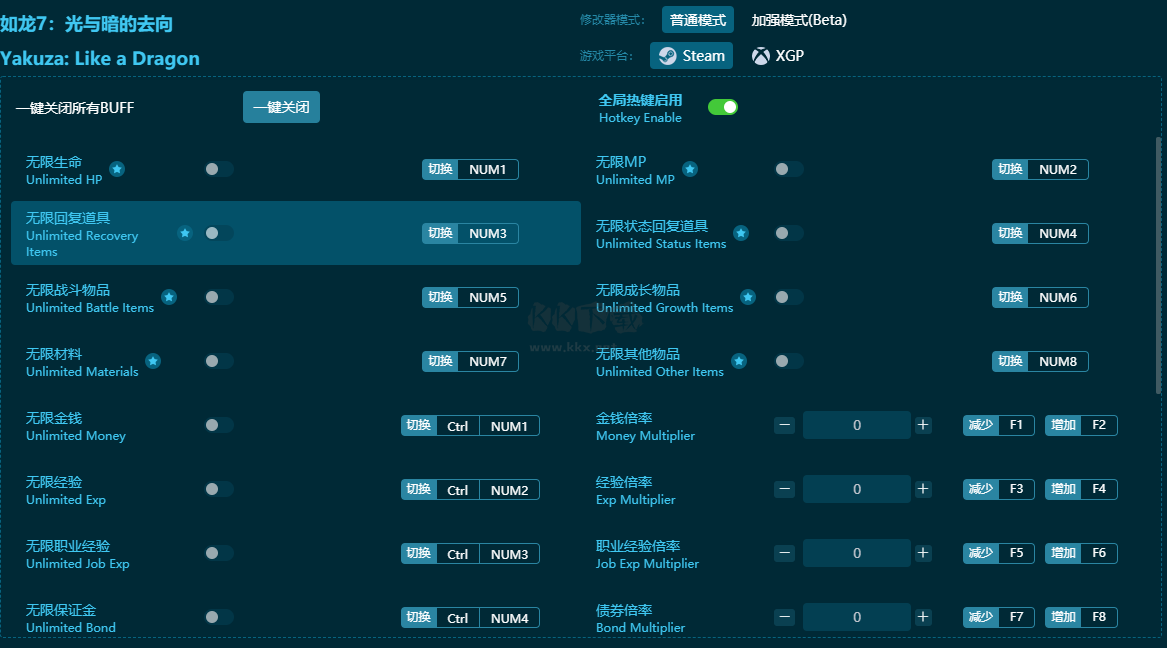Select the Steam platform option
The height and width of the screenshot is (648, 1167).
pos(691,56)
